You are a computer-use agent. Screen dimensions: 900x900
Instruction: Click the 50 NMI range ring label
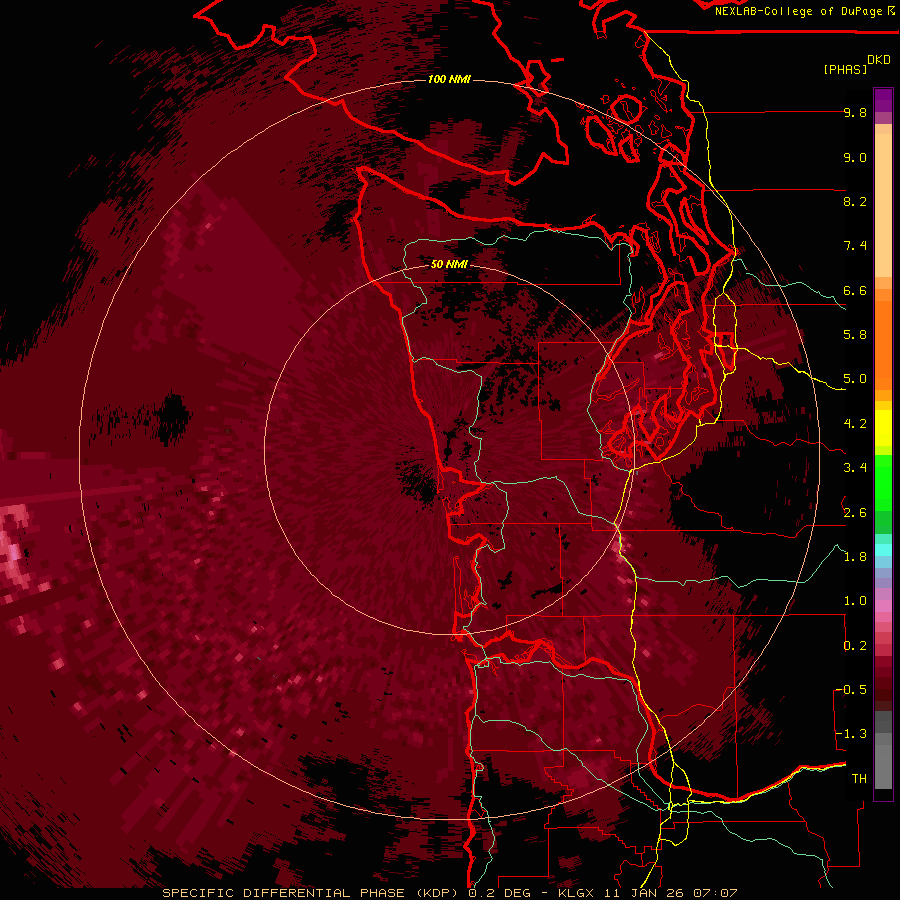[x=449, y=264]
